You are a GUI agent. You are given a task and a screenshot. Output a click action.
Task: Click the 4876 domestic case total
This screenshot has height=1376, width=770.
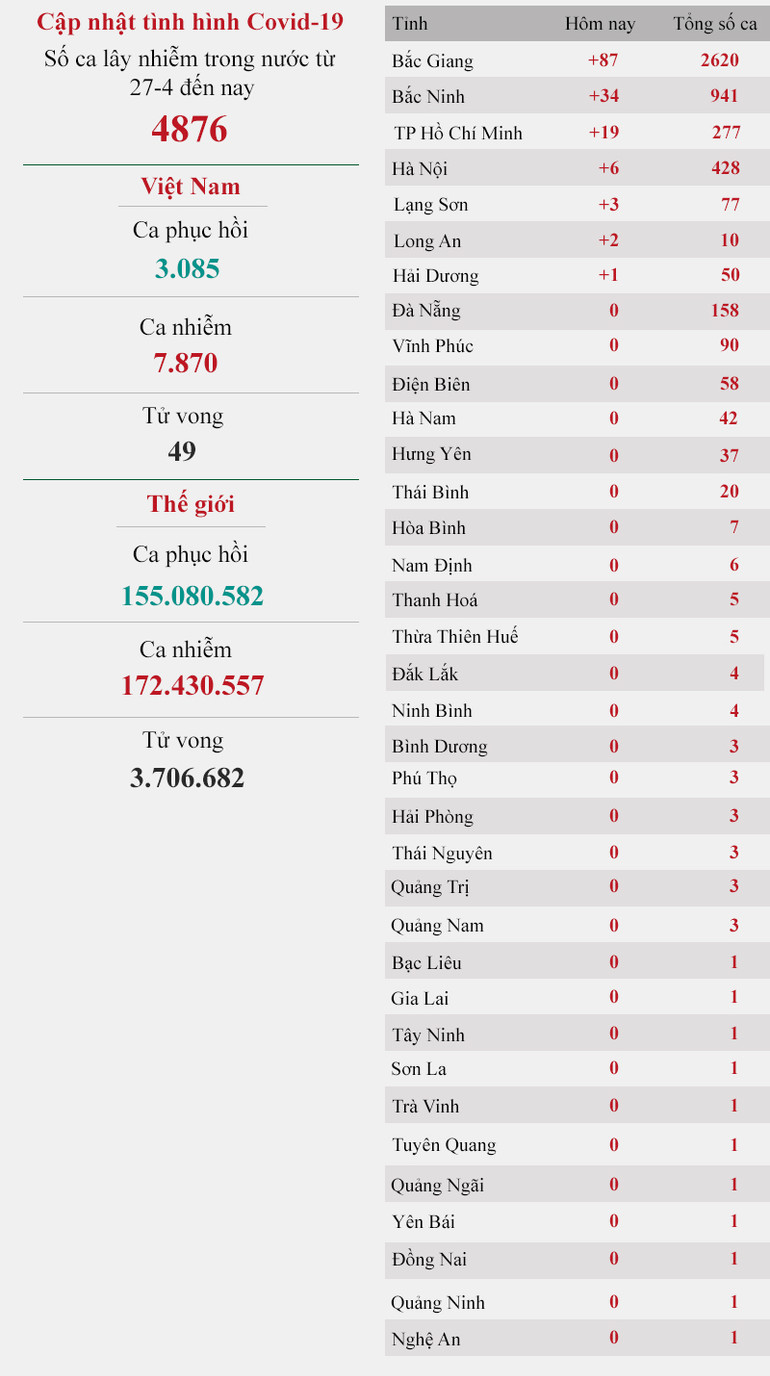(190, 129)
